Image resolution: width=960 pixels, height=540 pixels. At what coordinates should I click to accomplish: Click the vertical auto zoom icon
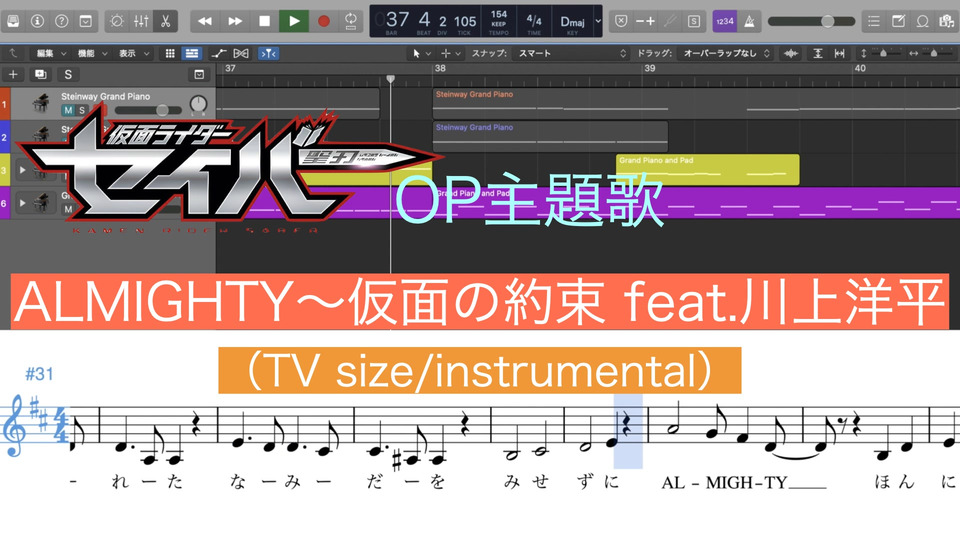click(817, 53)
